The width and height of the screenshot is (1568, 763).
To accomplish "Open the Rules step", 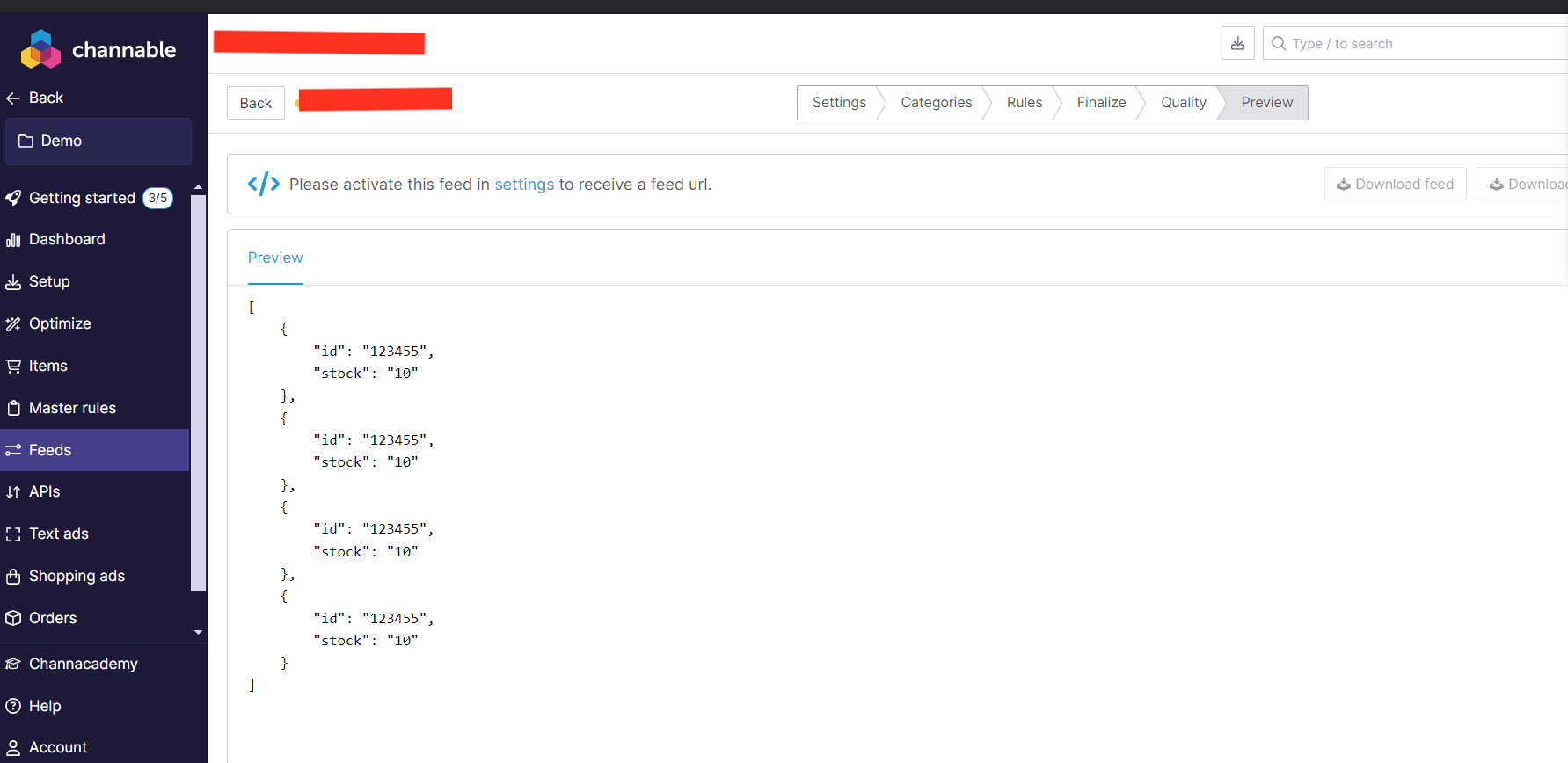I will click(1025, 103).
